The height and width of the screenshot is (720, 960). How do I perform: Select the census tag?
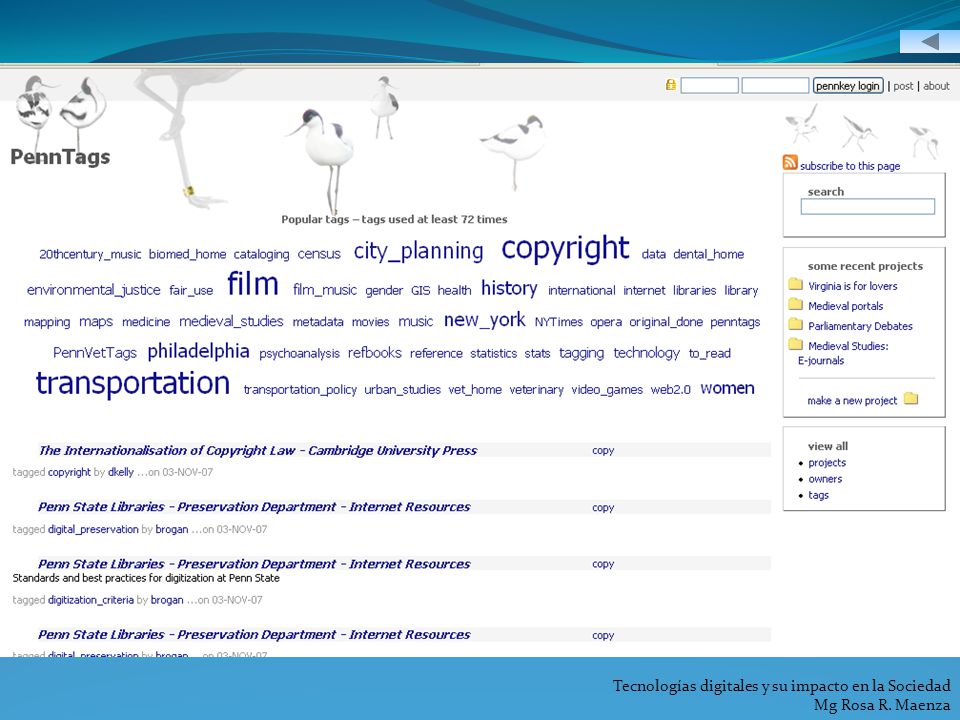click(319, 254)
